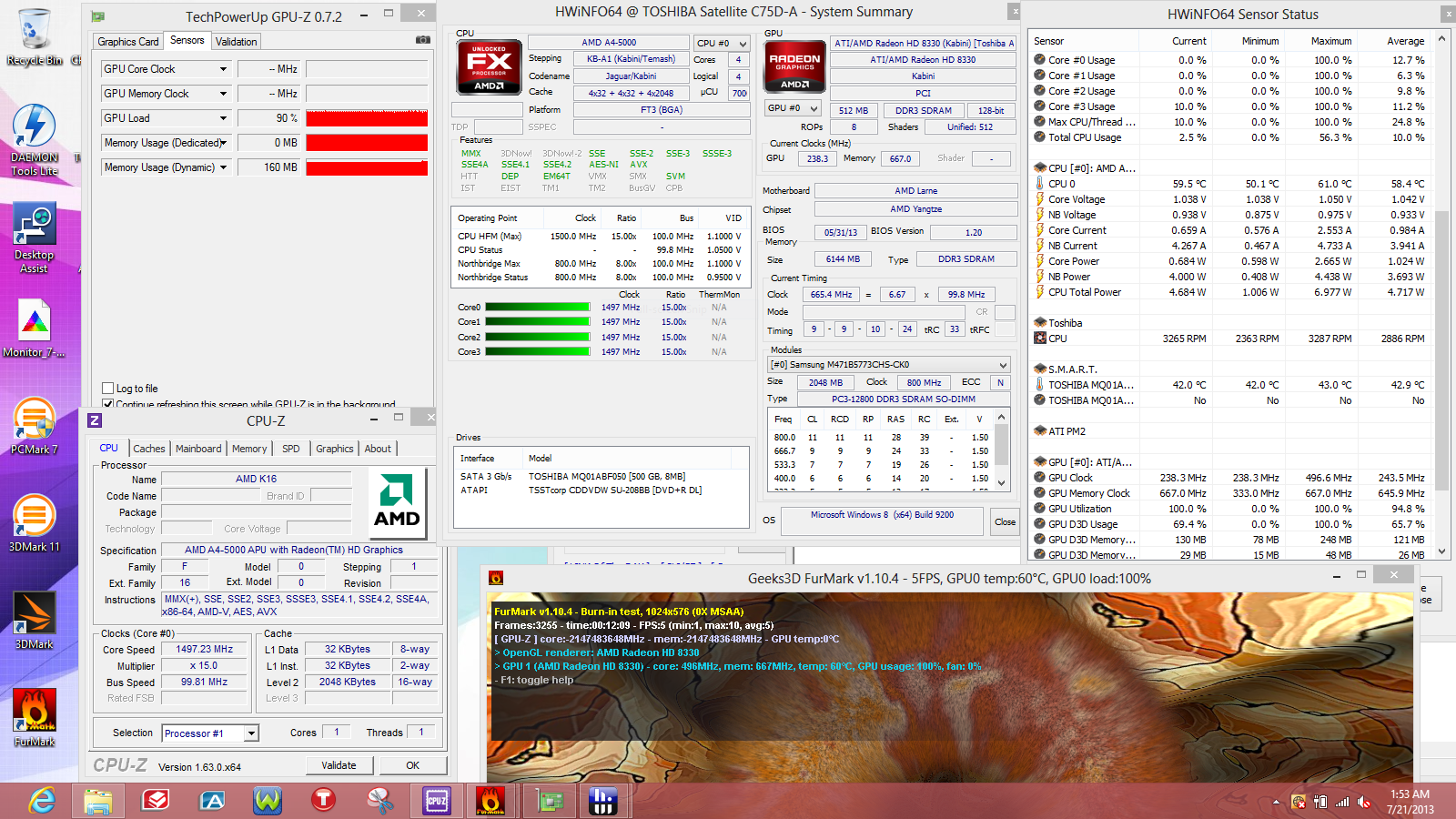This screenshot has width=1456, height=819.
Task: Click battery power tray icon
Action: pyautogui.click(x=1320, y=802)
